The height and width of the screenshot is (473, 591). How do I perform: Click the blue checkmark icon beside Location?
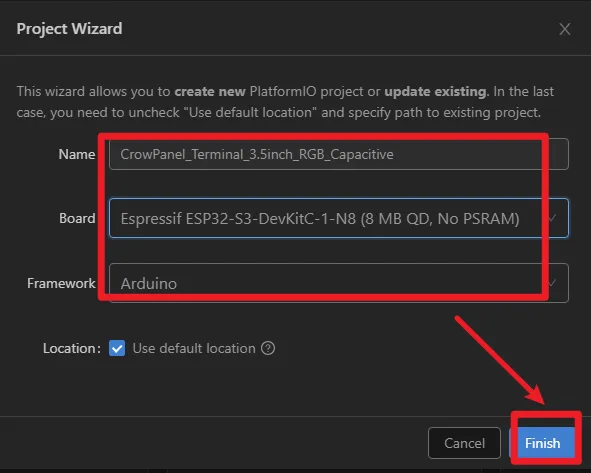coord(117,348)
